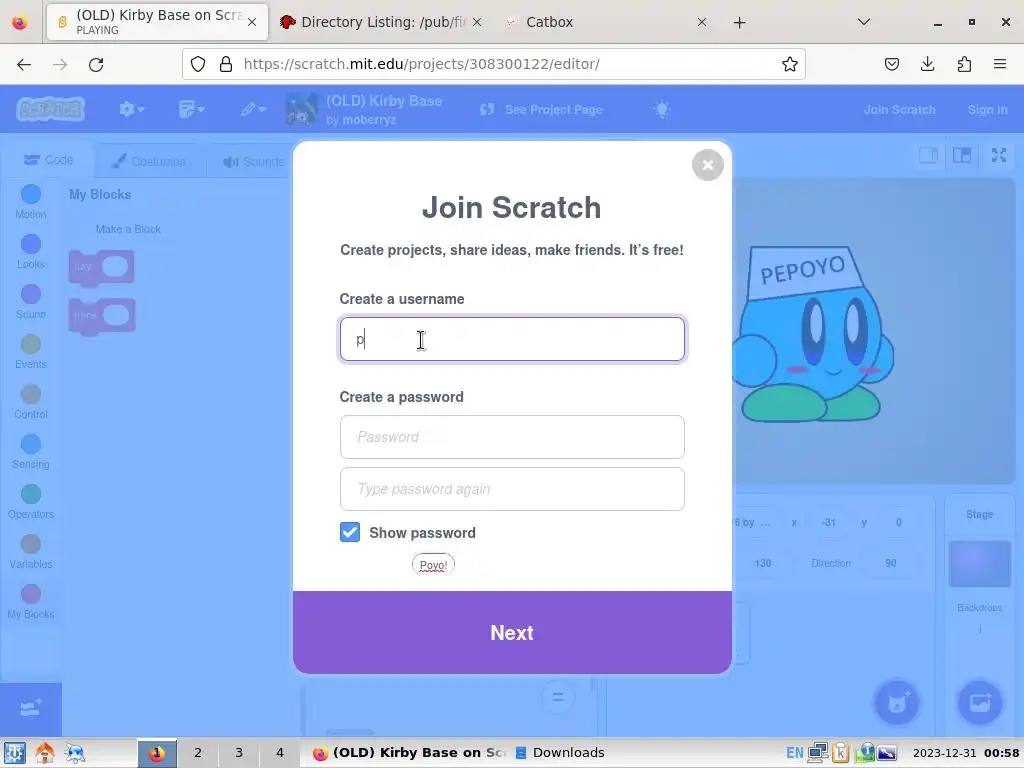Click the Create a username field

(512, 339)
